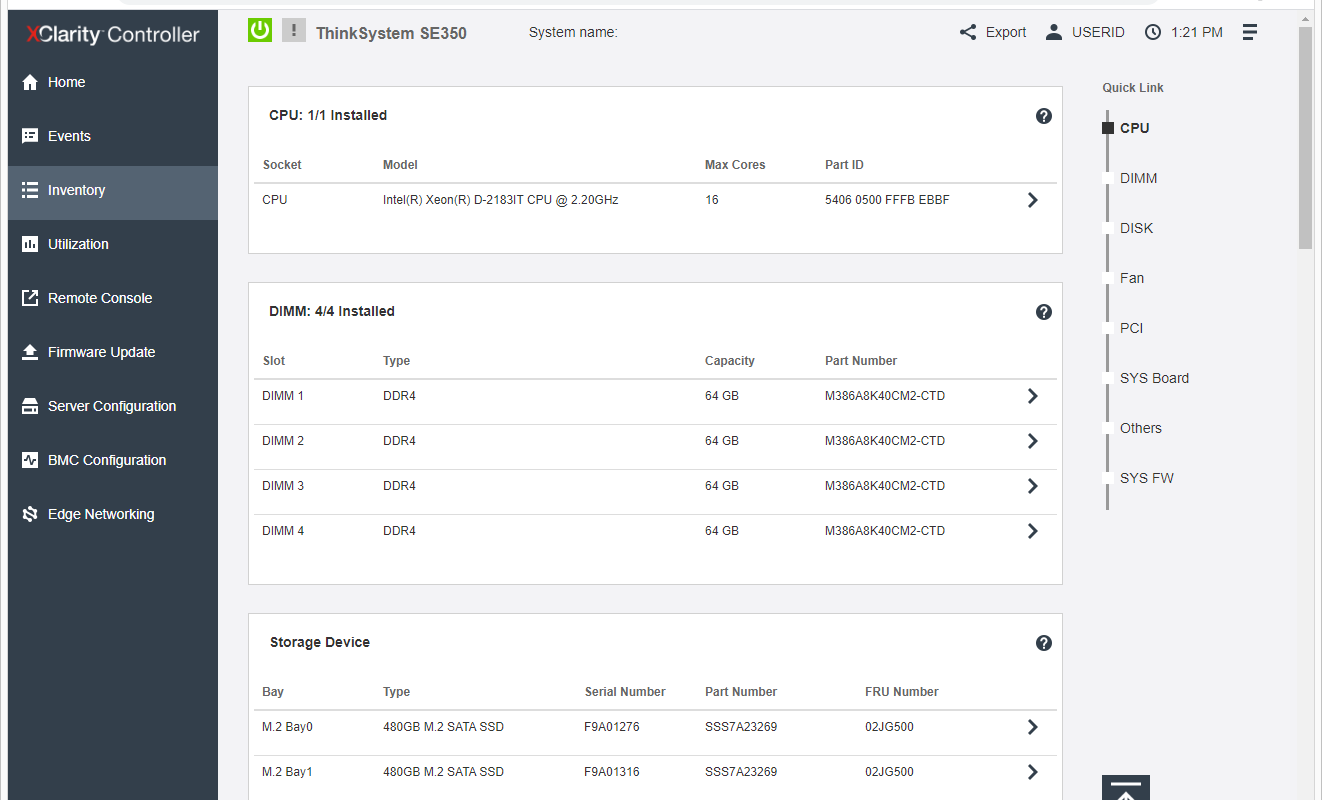The width and height of the screenshot is (1322, 800).
Task: Jump to DIMM quick link
Action: point(1138,178)
